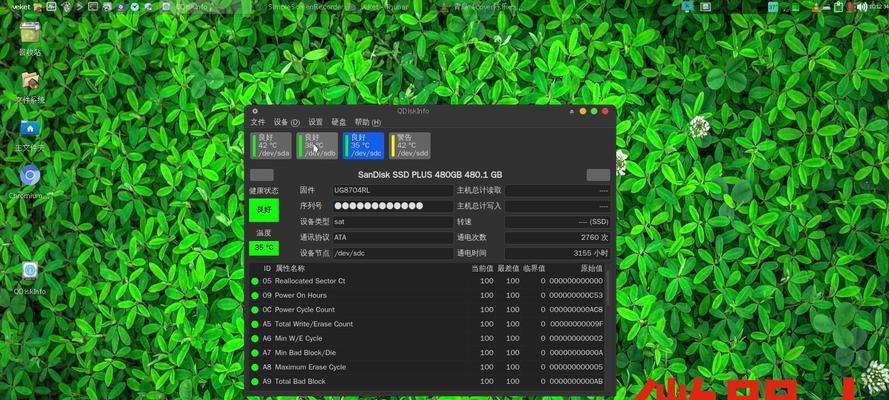Click the 转速 field showing (SSD)
This screenshot has height=400, width=889.
(558, 222)
